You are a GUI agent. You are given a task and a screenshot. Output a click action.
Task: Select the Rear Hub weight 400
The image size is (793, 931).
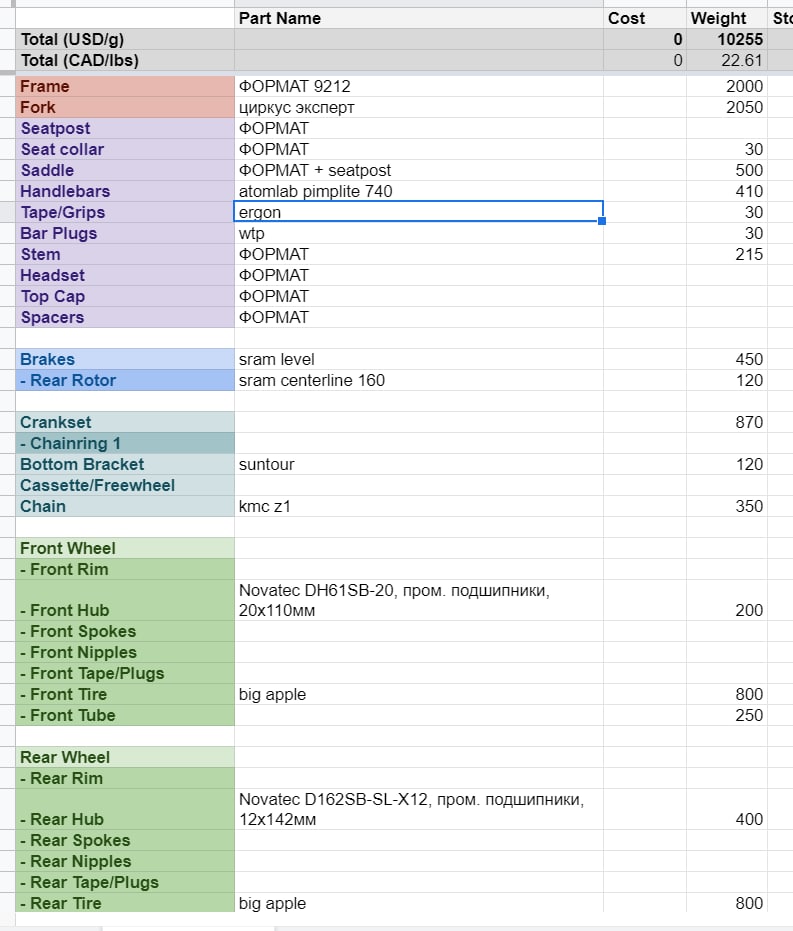click(727, 809)
